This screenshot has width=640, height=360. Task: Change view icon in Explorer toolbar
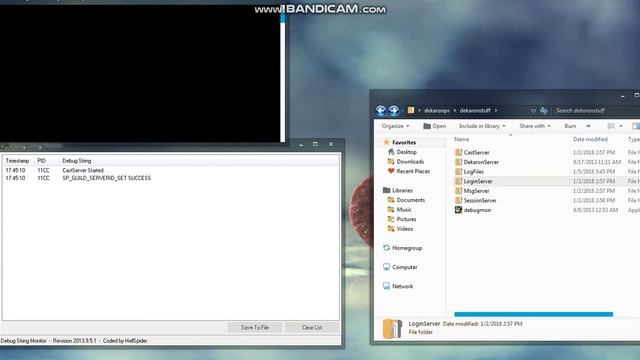[611, 126]
